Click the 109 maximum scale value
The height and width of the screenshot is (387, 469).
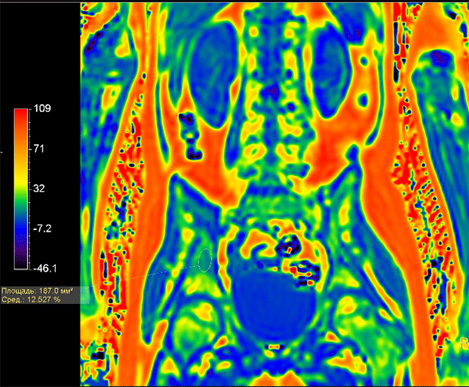click(42, 109)
